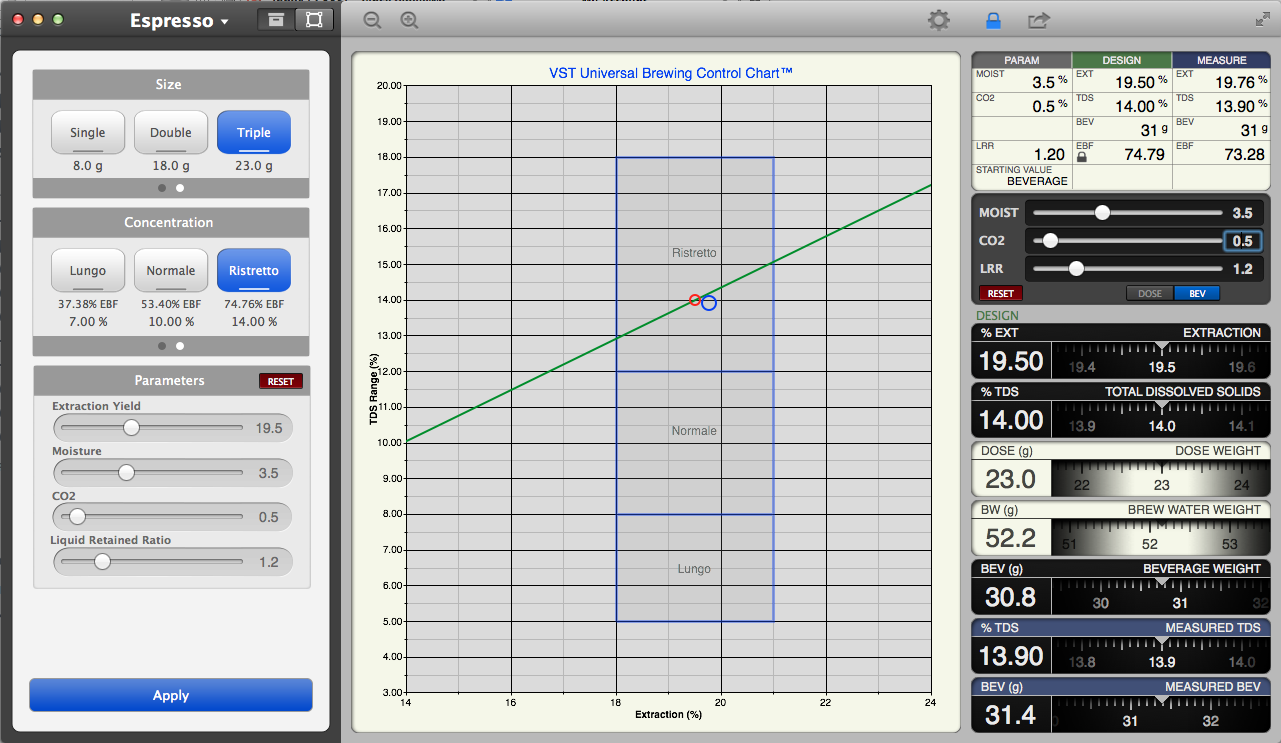This screenshot has height=743, width=1281.
Task: Select the second page dot under Size
Action: [x=180, y=187]
